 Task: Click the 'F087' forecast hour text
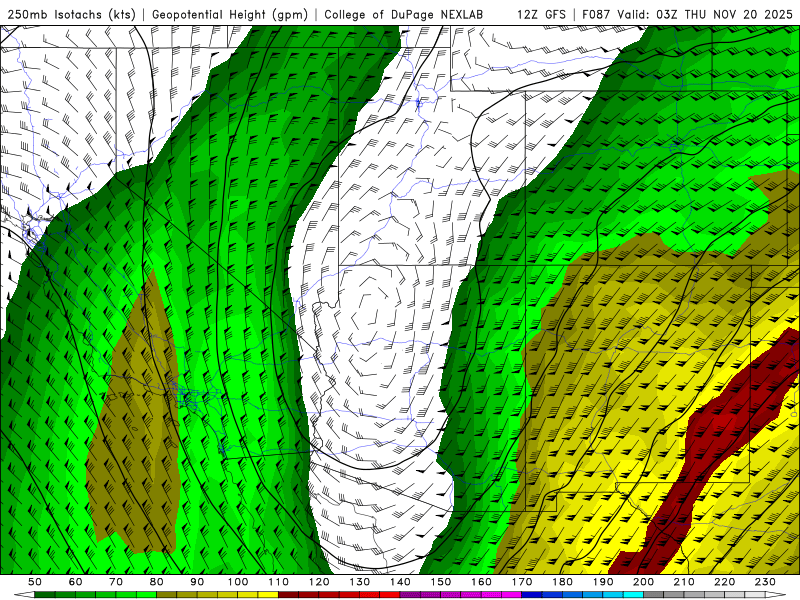pos(596,14)
